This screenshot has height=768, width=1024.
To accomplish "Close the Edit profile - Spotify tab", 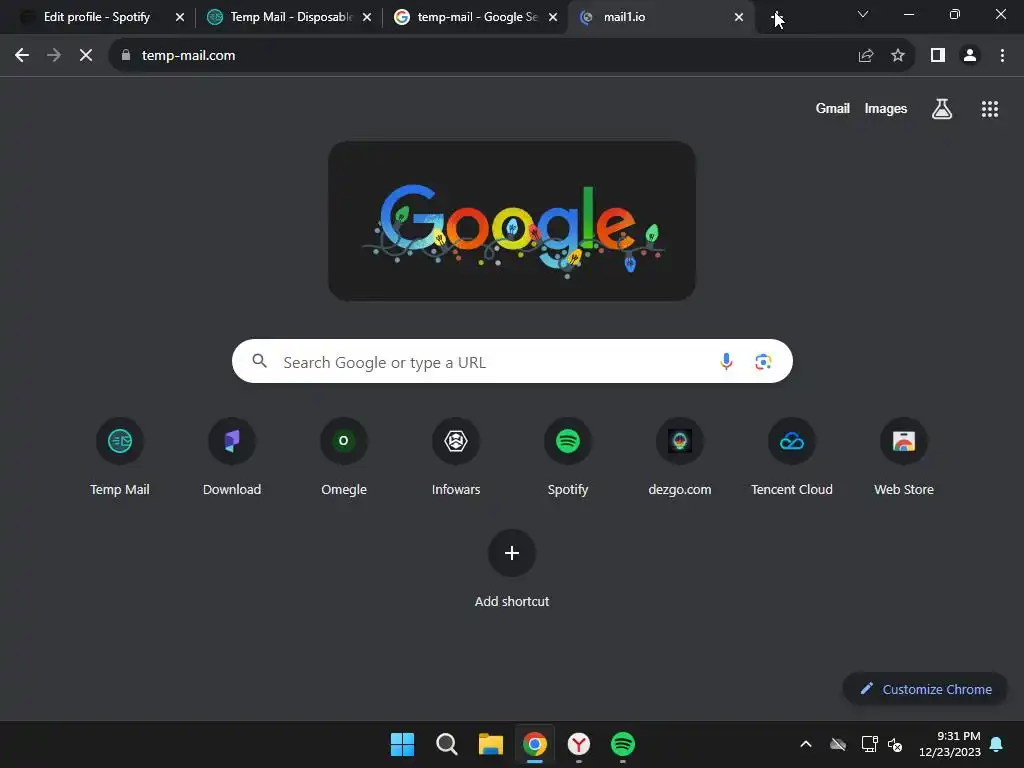I will click(180, 17).
